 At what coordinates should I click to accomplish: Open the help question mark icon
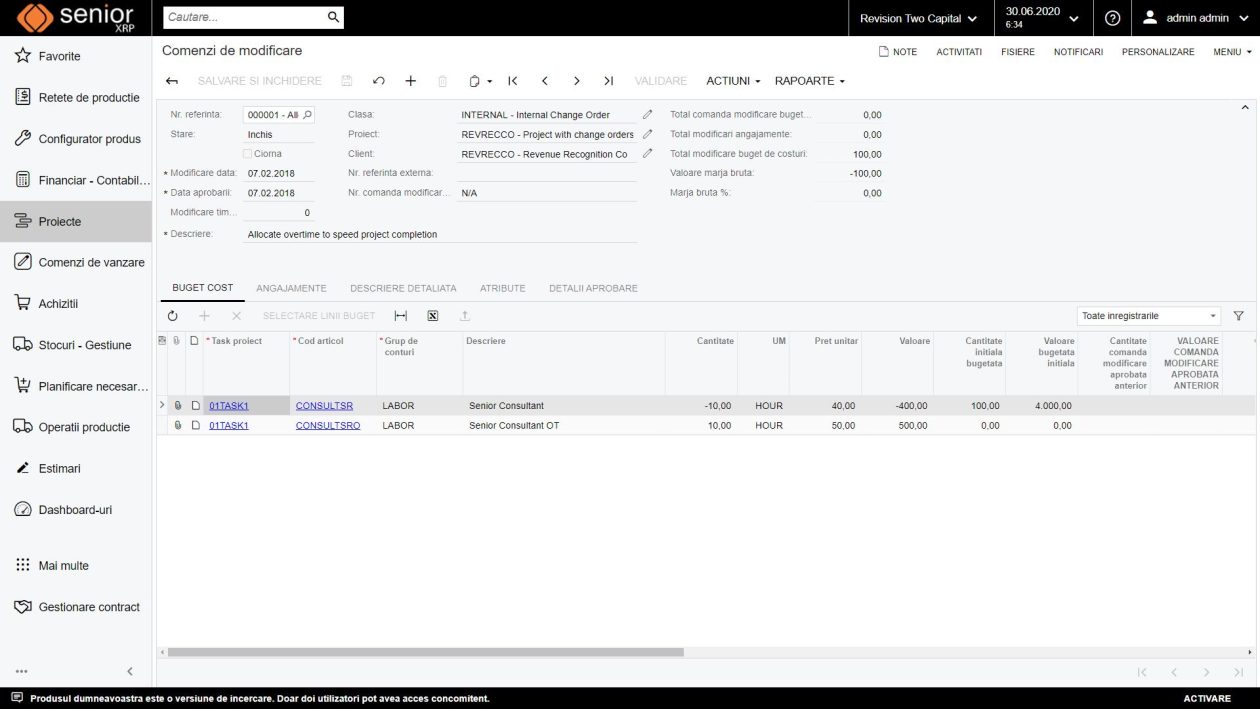1113,18
